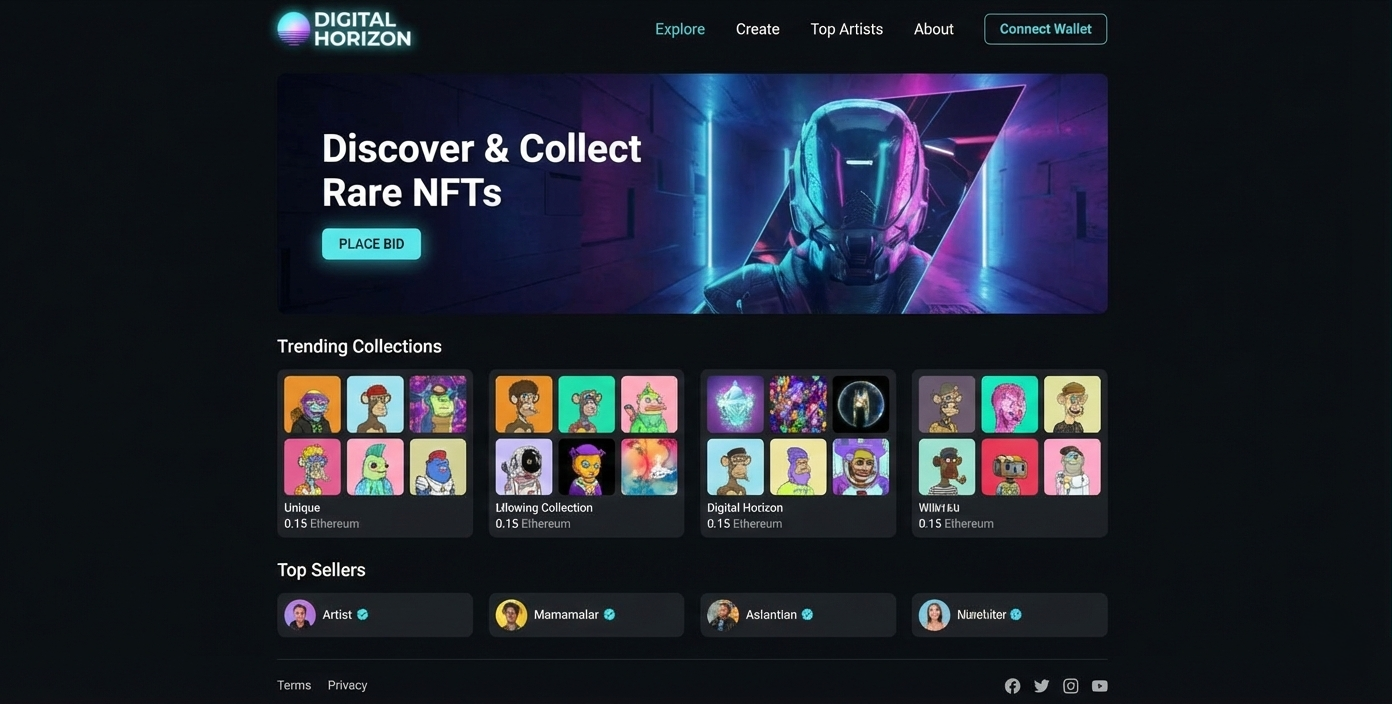1392x704 pixels.
Task: Open the Twitter social icon
Action: click(x=1041, y=686)
